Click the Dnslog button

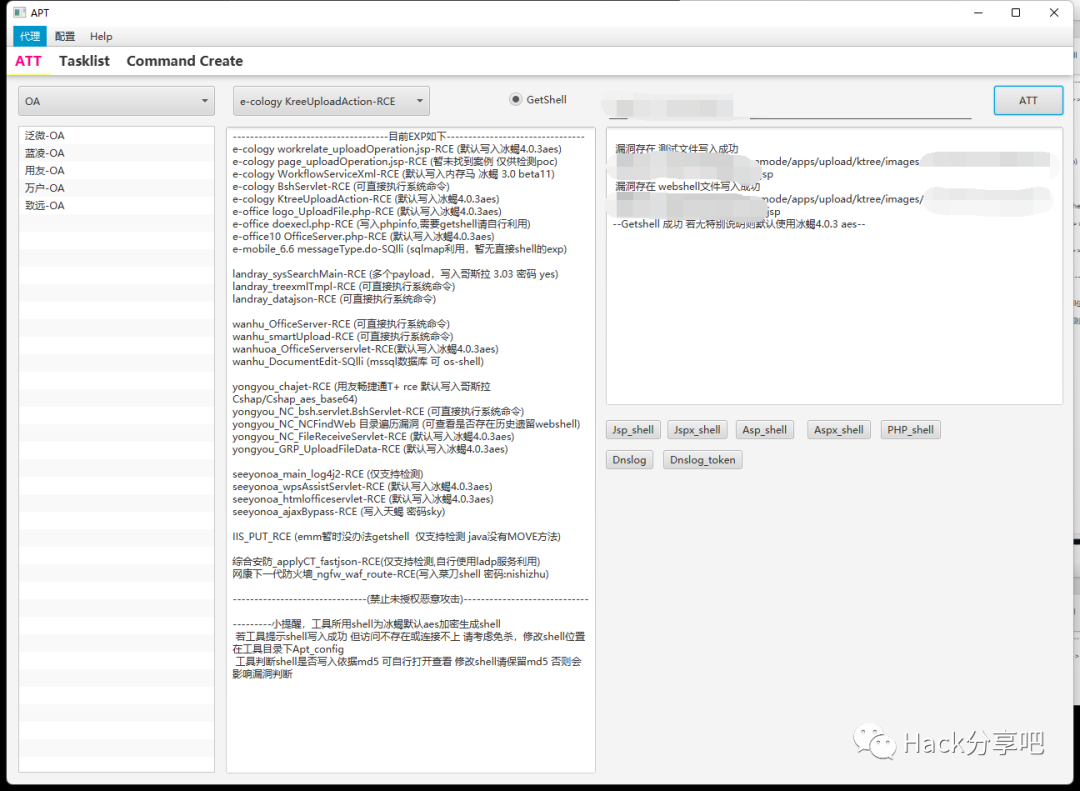629,460
